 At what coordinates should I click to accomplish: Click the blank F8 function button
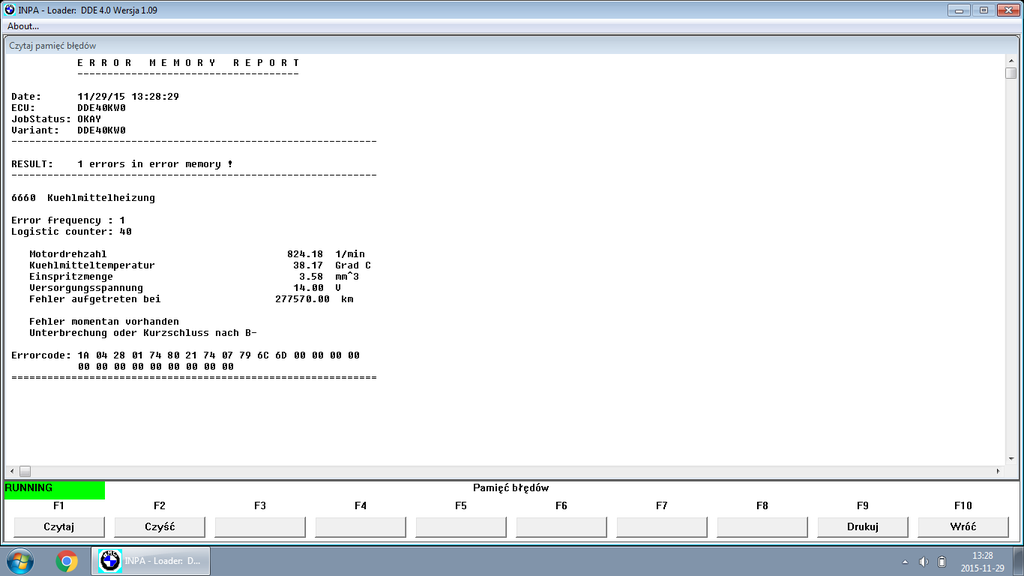tap(762, 526)
